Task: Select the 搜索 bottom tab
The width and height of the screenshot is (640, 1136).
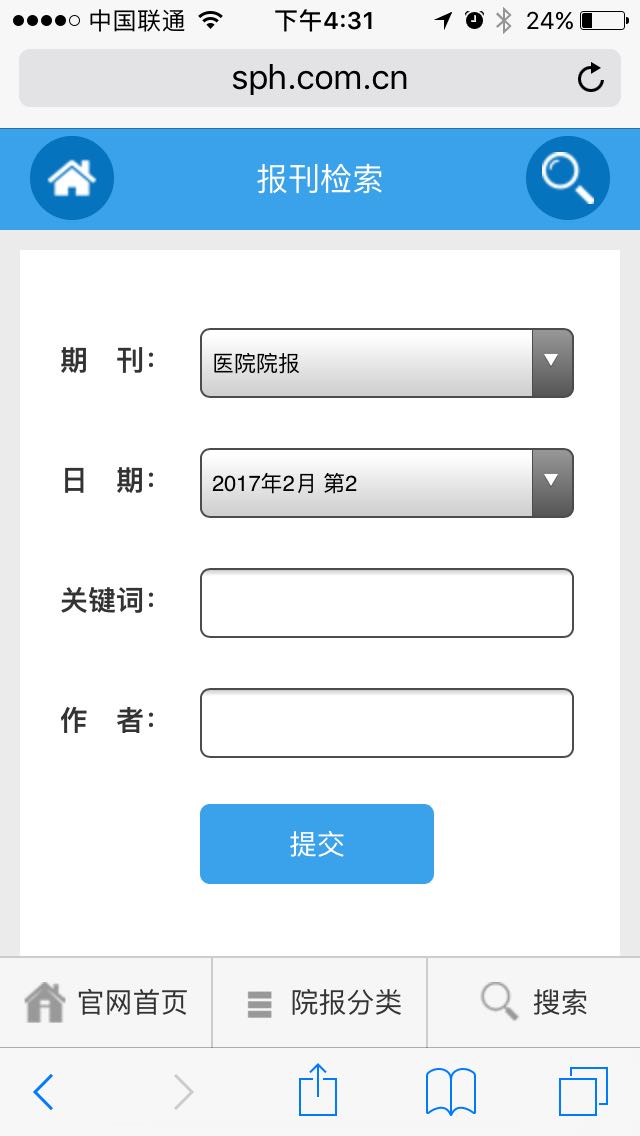Action: pos(534,1002)
